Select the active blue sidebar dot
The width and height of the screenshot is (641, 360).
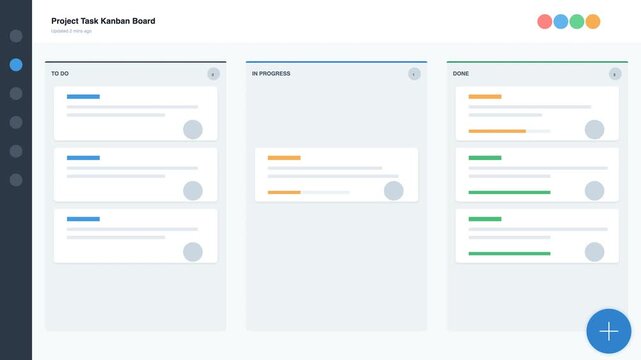click(x=16, y=65)
